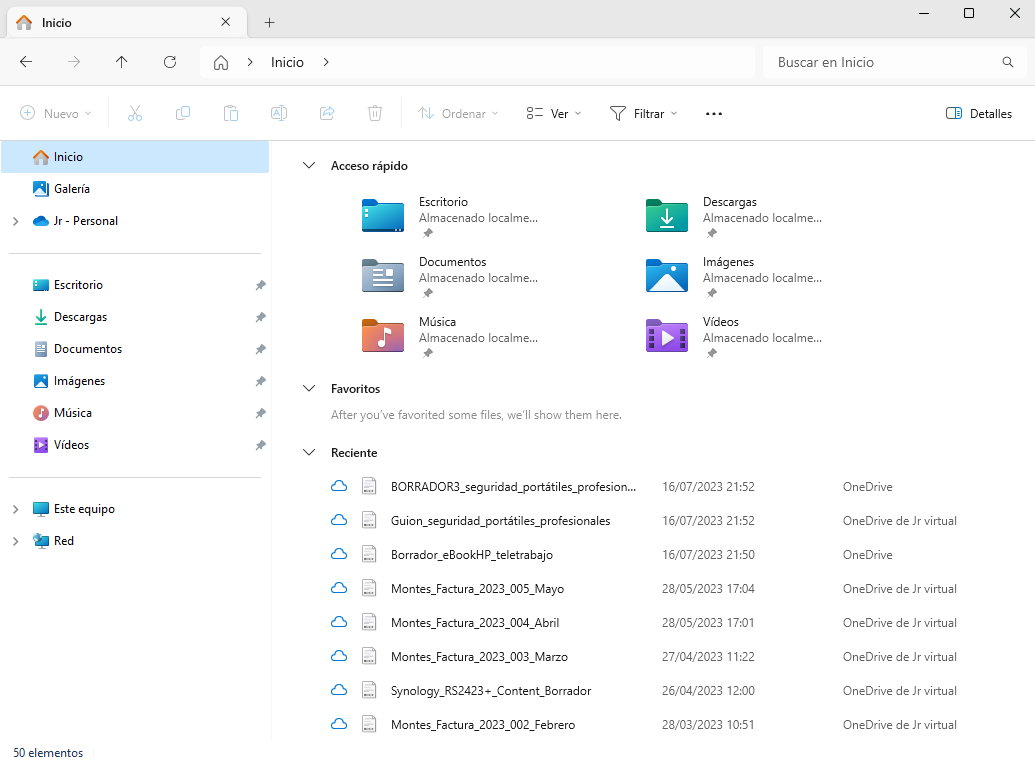The height and width of the screenshot is (761, 1035).
Task: Click the refresh icon in navigation bar
Action: click(x=170, y=62)
